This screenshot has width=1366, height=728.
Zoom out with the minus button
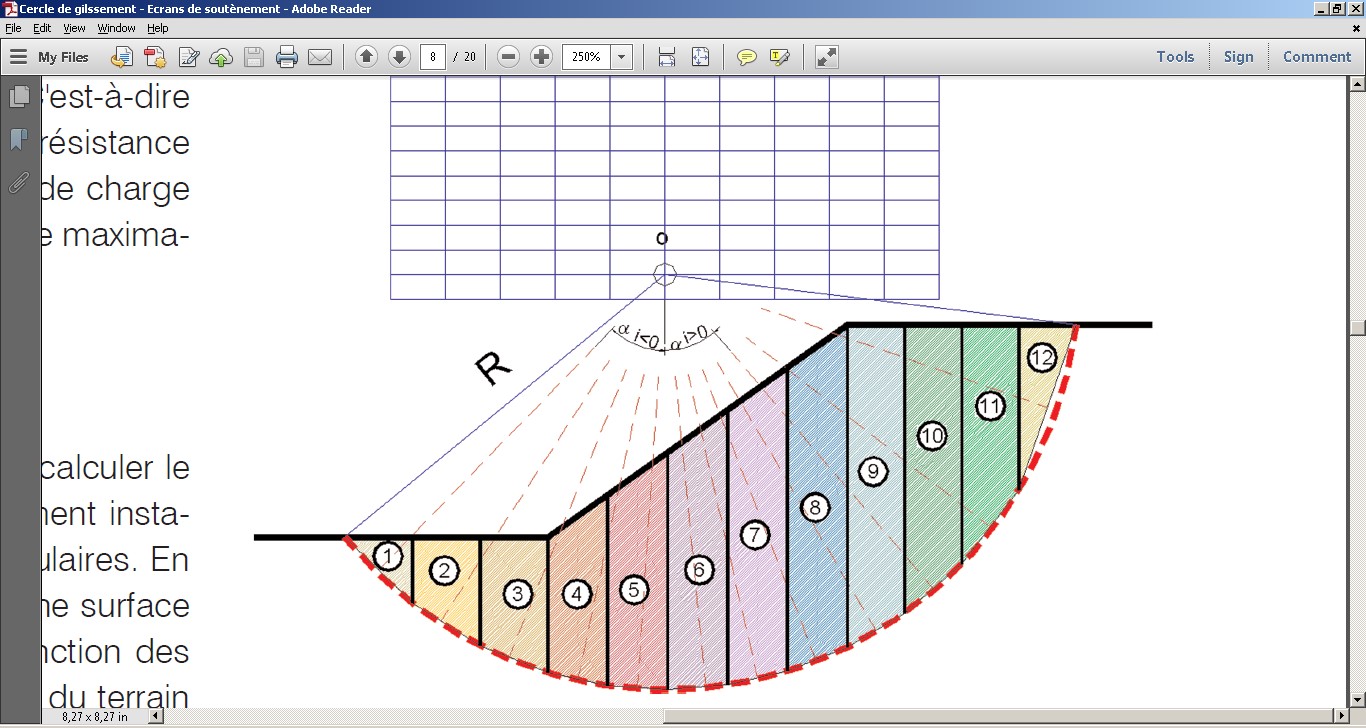point(508,57)
